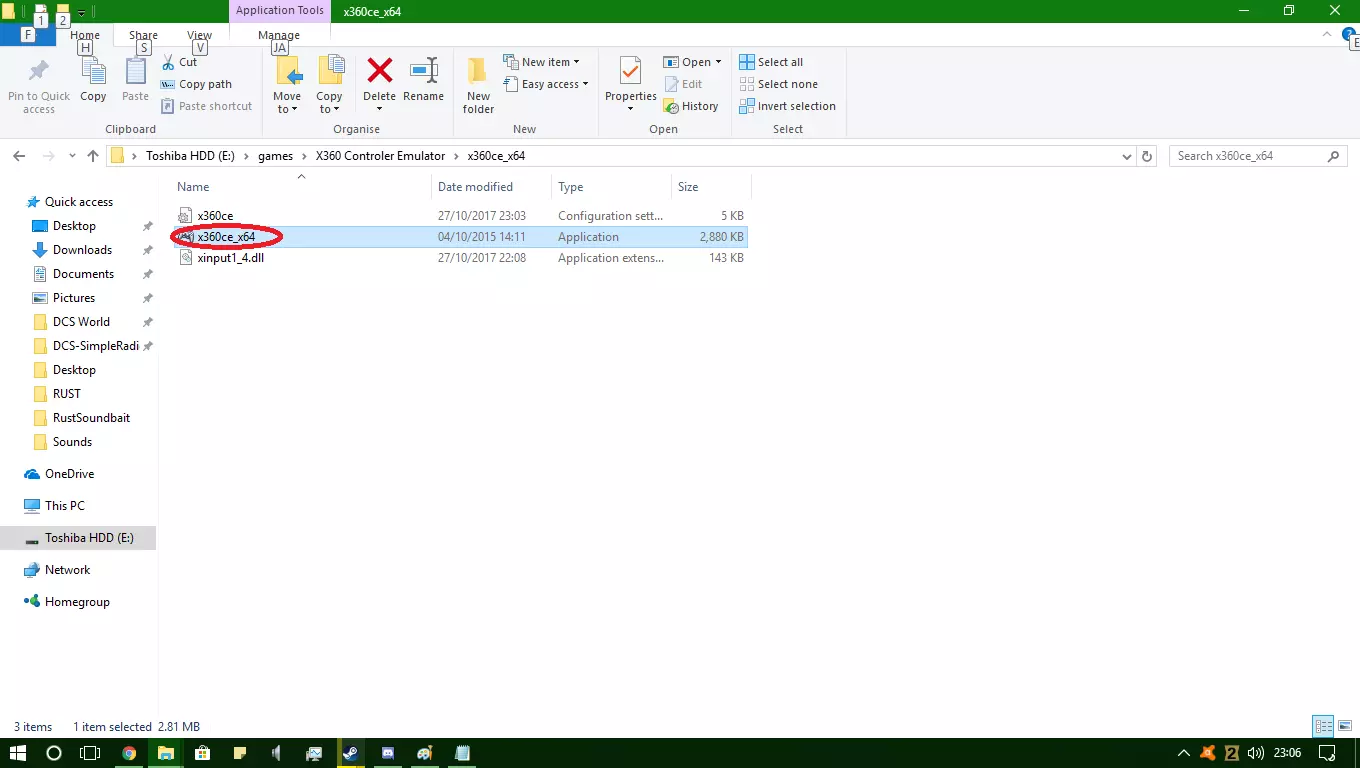Open the Avast tray icon
Viewport: 1360px width, 768px height.
(1208, 753)
